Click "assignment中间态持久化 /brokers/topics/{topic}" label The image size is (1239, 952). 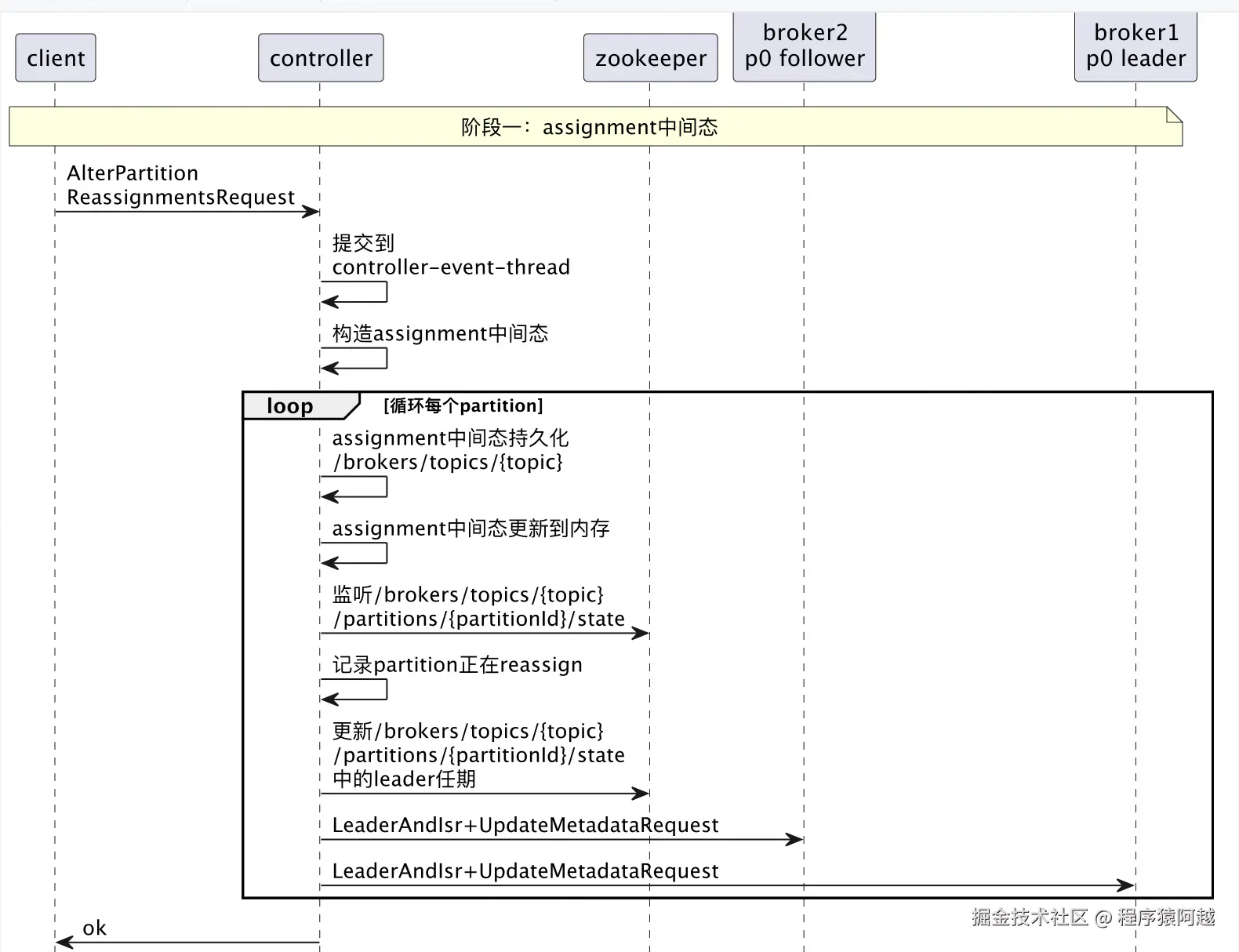pyautogui.click(x=450, y=450)
